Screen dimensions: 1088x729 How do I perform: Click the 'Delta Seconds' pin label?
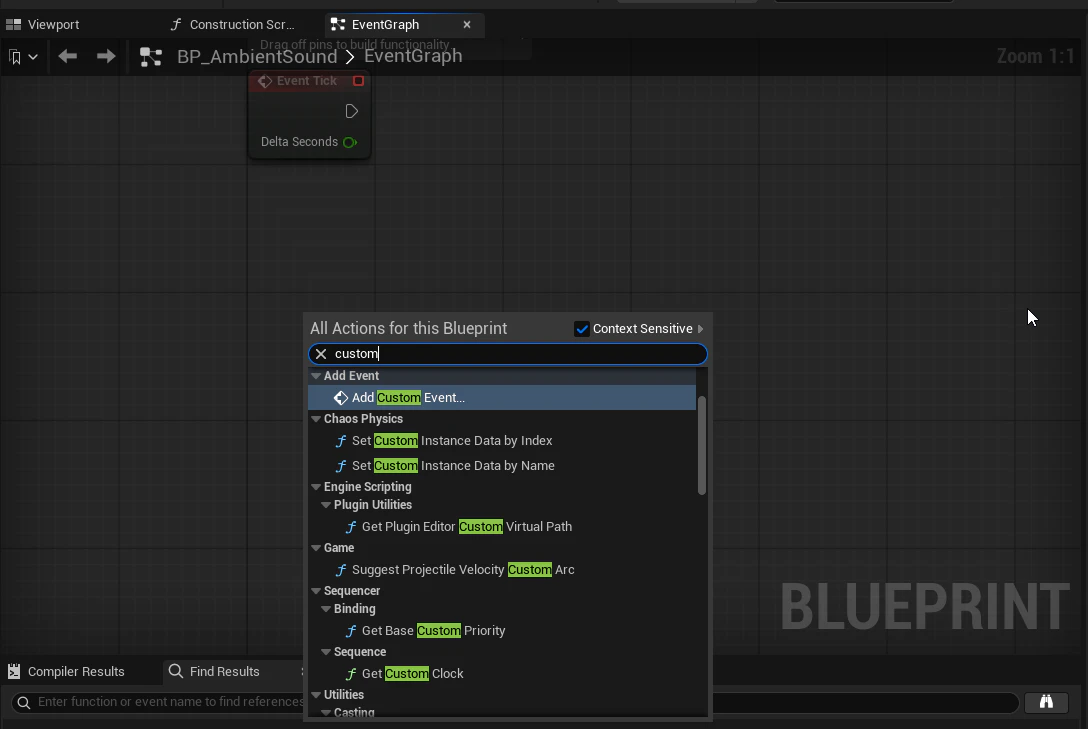pos(299,141)
